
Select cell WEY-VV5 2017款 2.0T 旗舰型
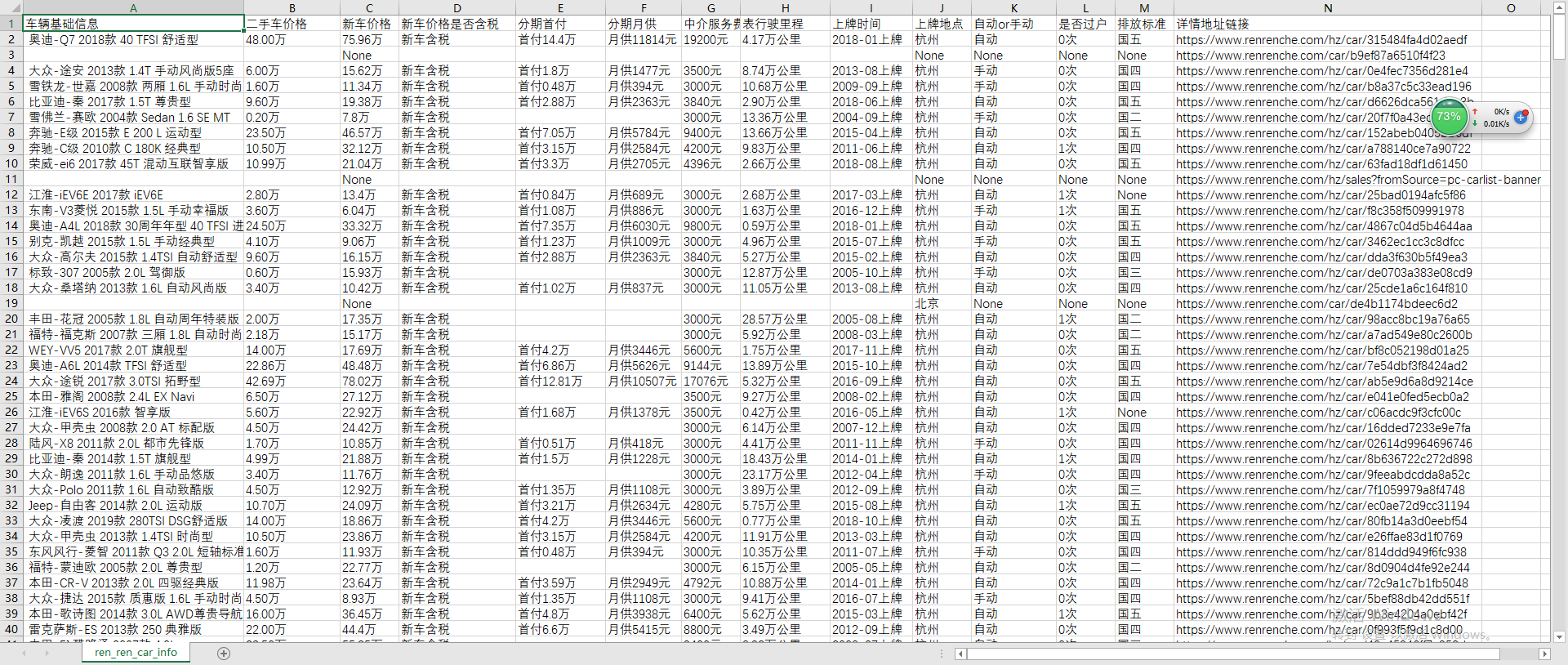(x=133, y=350)
